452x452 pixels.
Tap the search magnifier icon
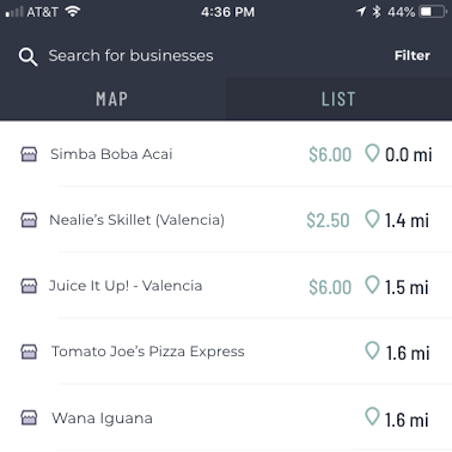[28, 57]
